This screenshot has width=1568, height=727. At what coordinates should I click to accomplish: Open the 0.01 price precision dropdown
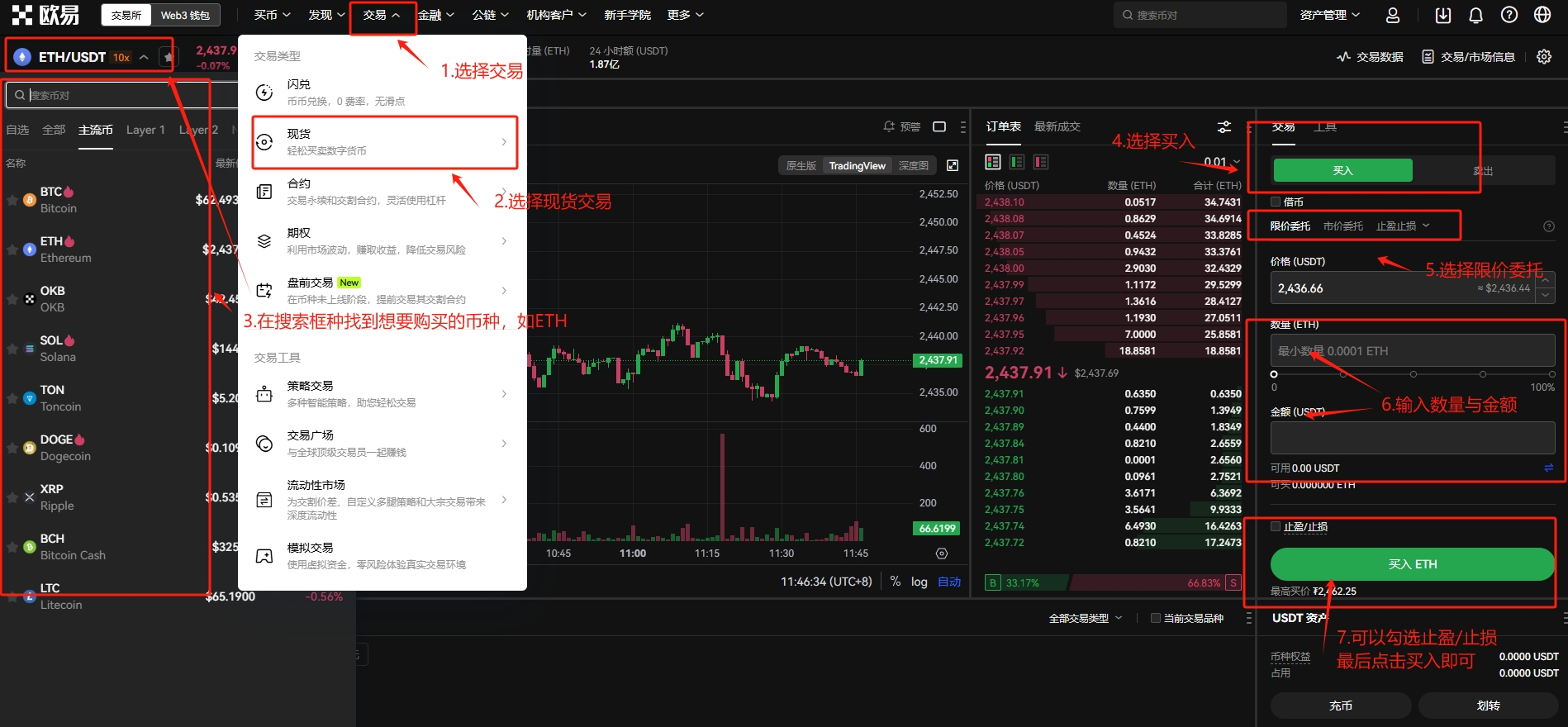(x=1222, y=161)
